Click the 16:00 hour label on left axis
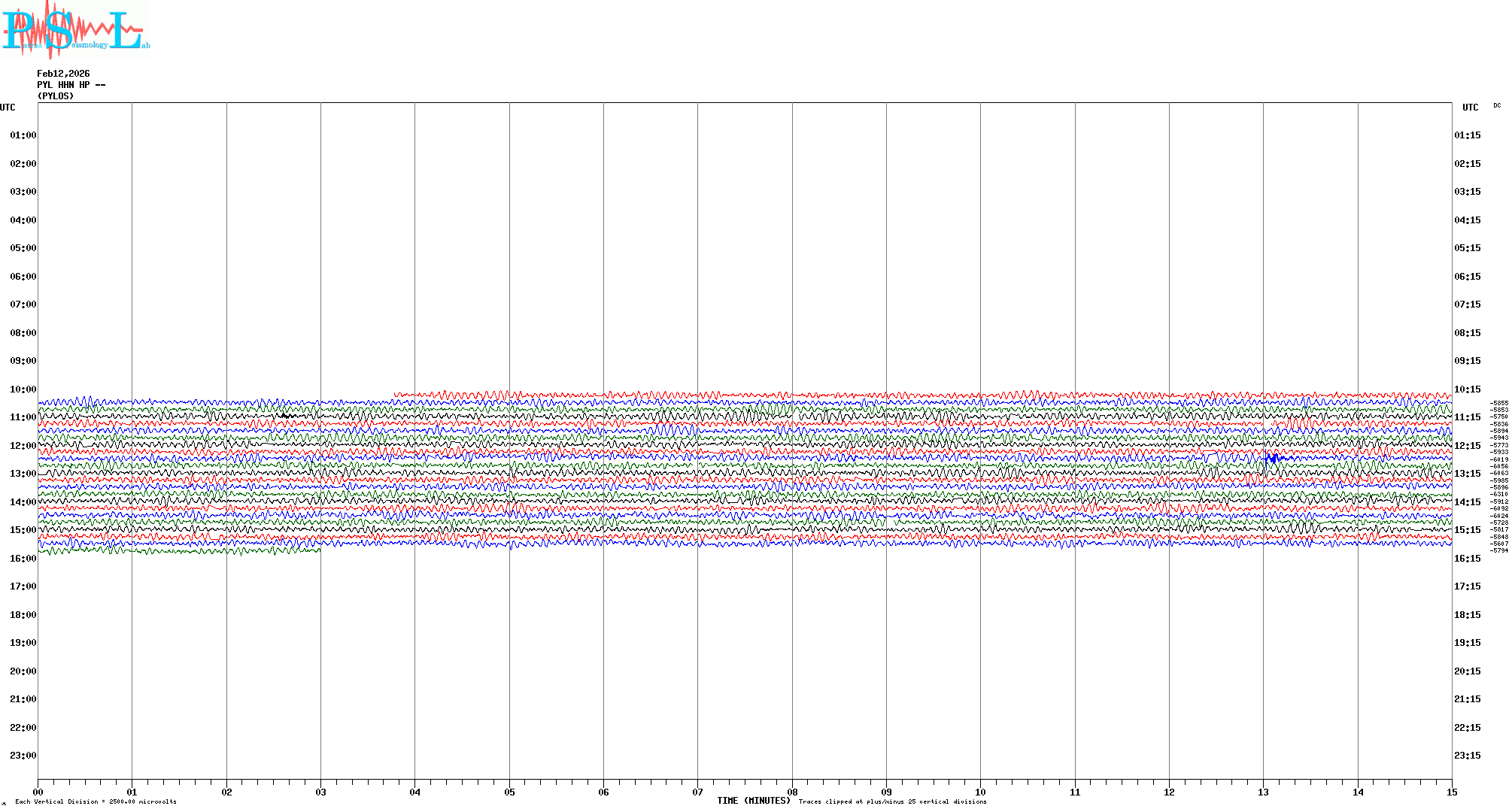Screen dimensions: 1512x812 23,559
